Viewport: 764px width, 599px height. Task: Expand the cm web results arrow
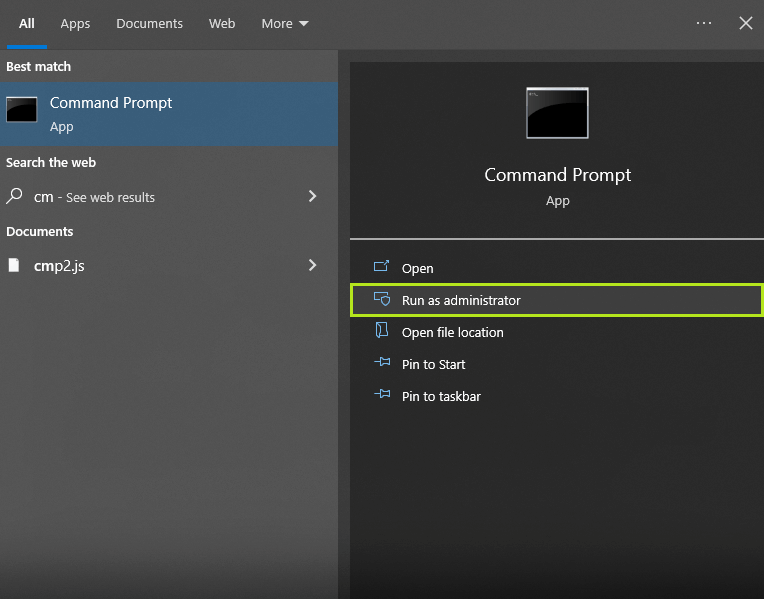coord(312,196)
